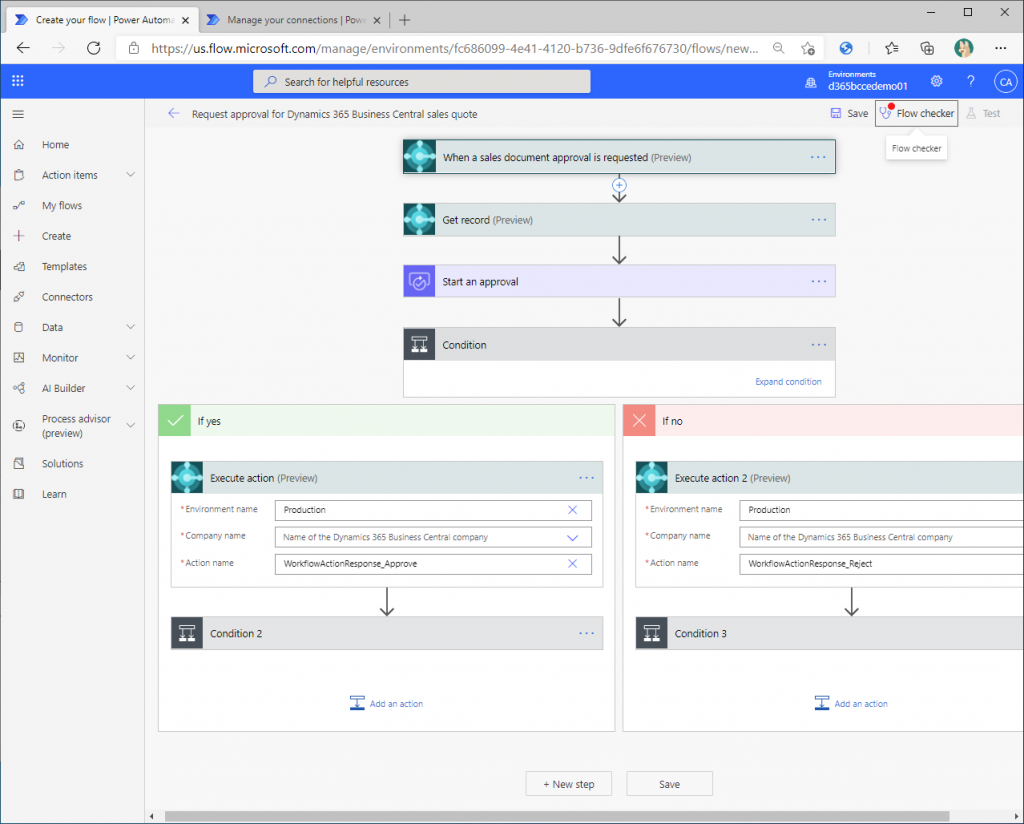Expand the AI Builder sidebar section
The image size is (1024, 824).
130,388
